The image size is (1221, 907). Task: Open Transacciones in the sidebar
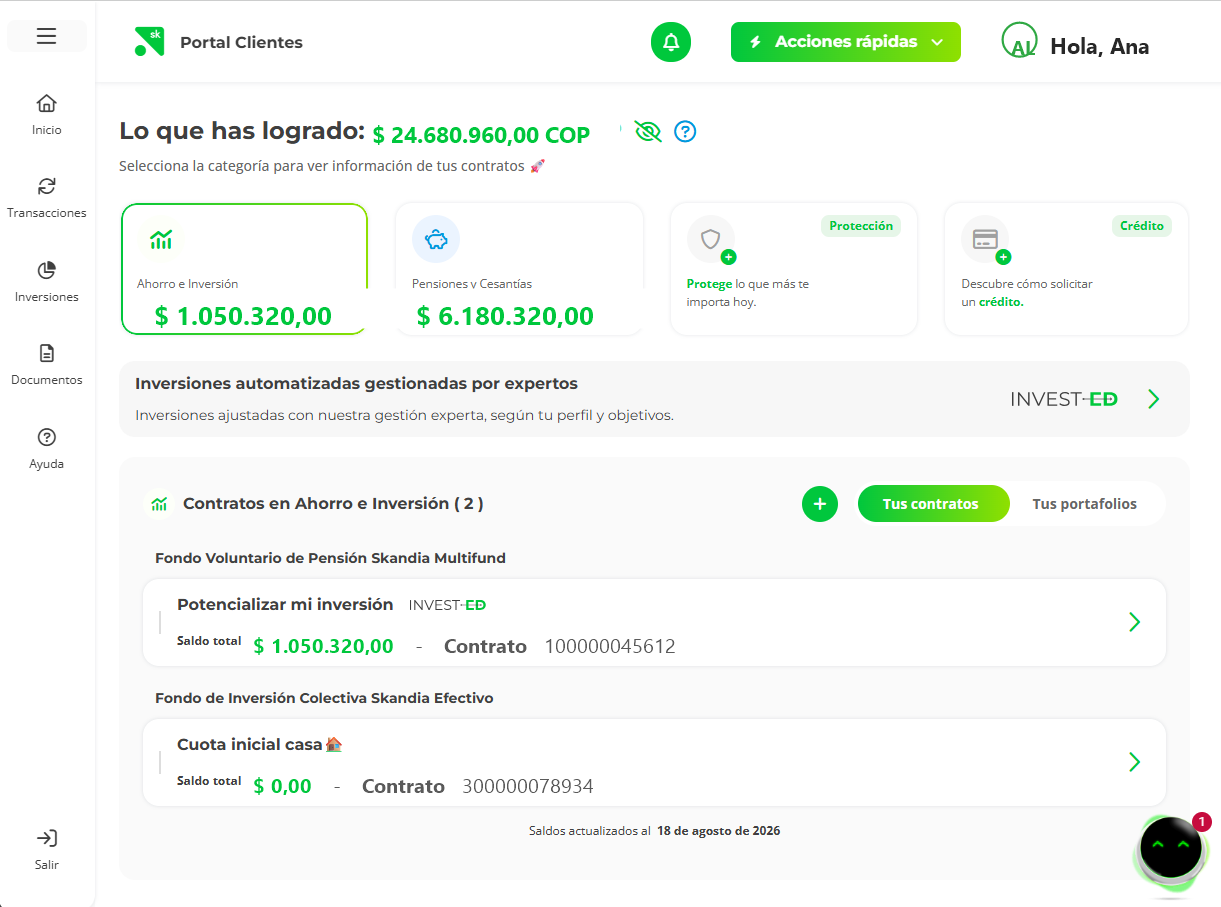pyautogui.click(x=46, y=197)
